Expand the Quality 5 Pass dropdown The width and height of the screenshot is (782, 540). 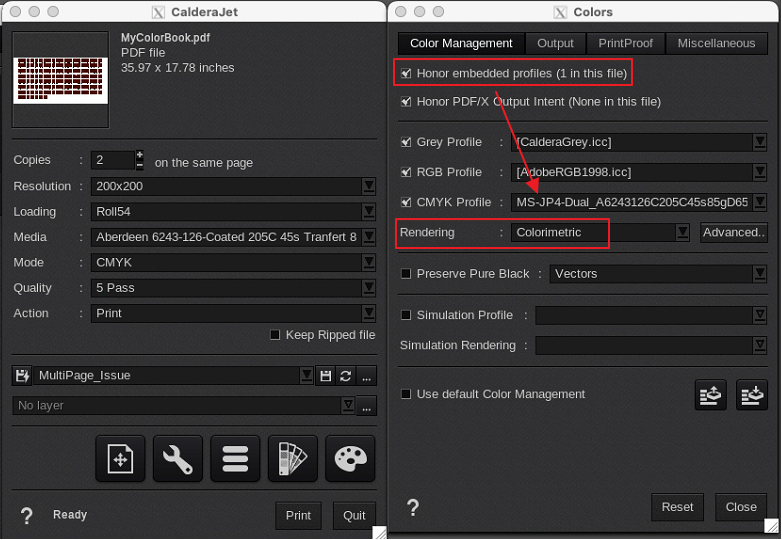pyautogui.click(x=368, y=288)
